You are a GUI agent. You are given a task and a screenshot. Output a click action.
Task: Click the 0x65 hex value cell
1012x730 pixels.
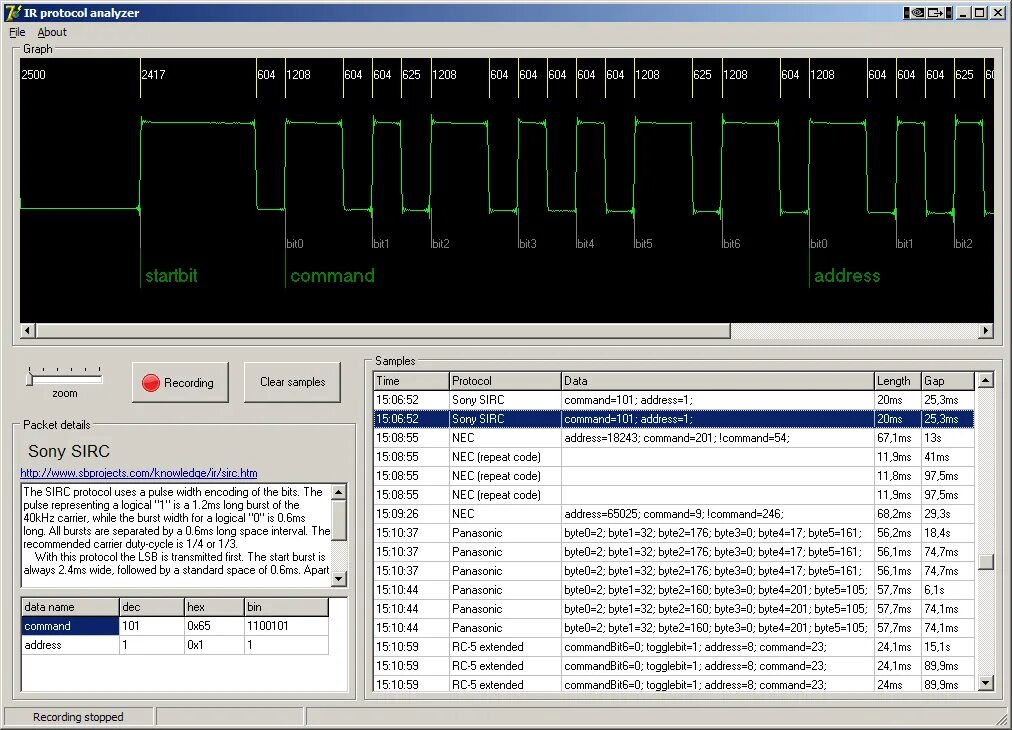(x=214, y=626)
